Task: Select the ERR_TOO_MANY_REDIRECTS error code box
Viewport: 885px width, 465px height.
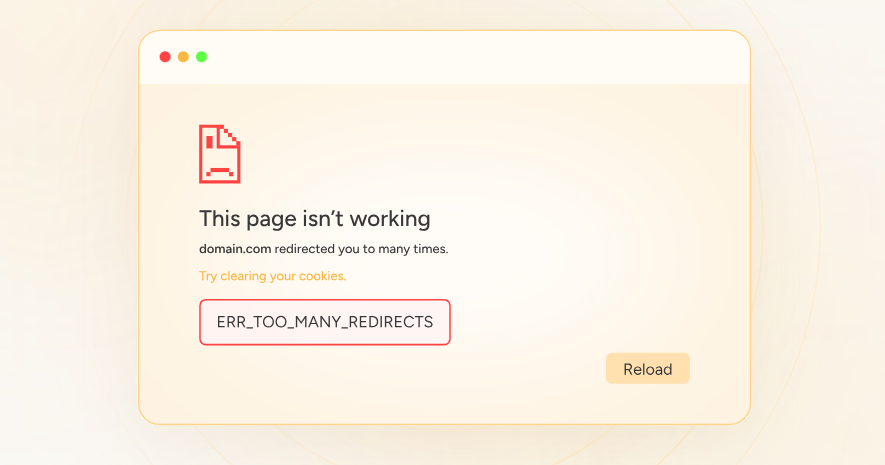Action: (324, 322)
